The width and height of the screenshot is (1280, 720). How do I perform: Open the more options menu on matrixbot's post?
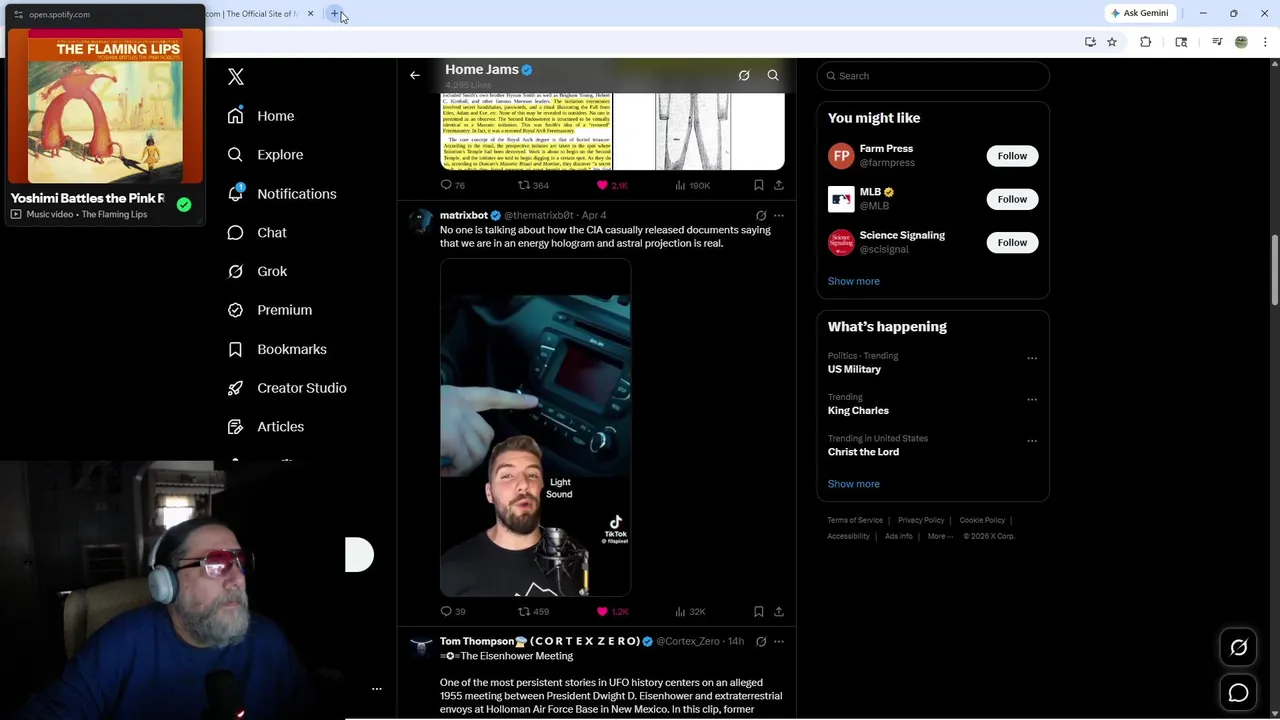[x=779, y=215]
